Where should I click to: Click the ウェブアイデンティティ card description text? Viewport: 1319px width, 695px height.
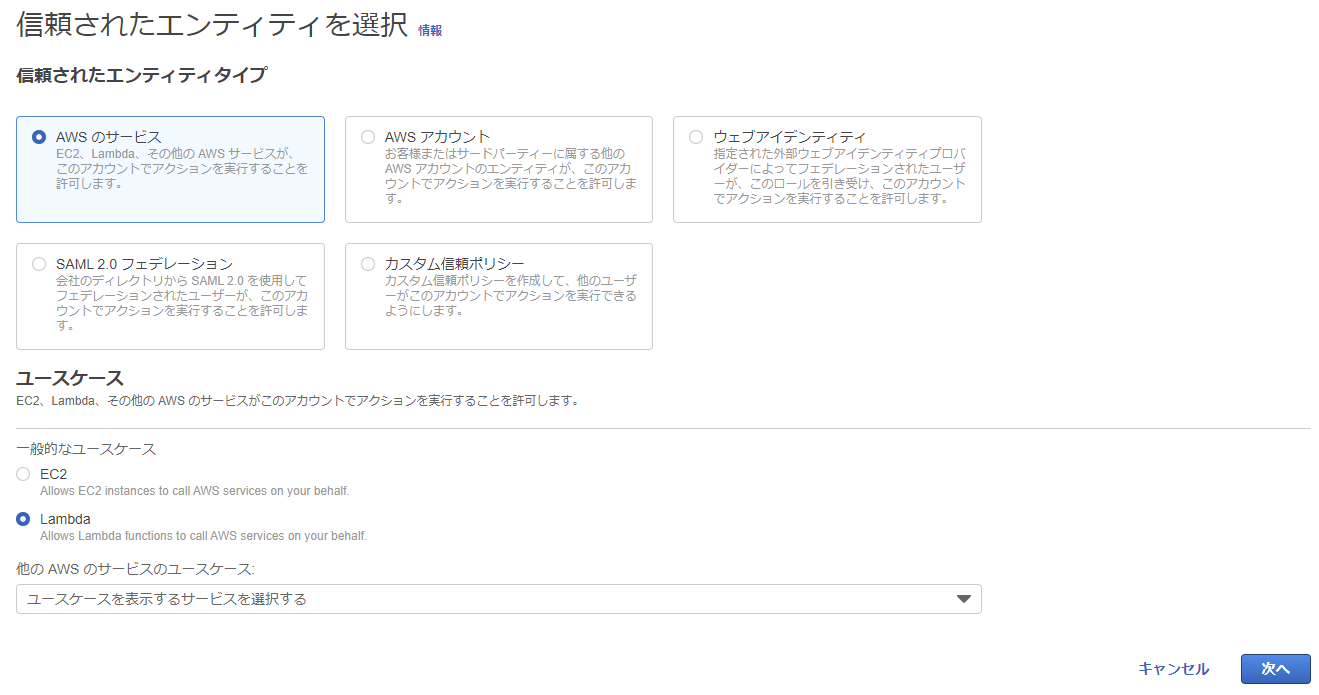coord(839,176)
